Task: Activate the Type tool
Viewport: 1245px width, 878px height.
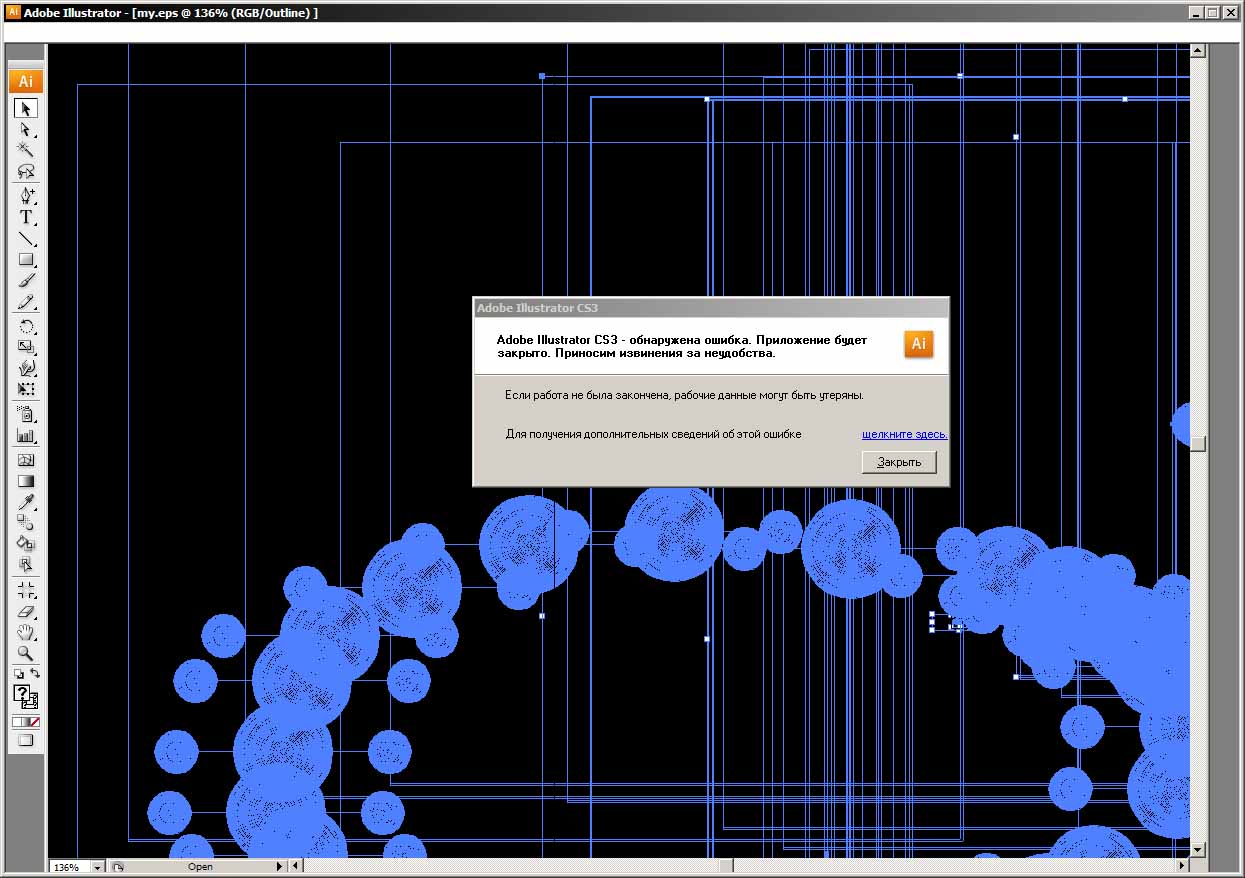Action: (x=26, y=217)
